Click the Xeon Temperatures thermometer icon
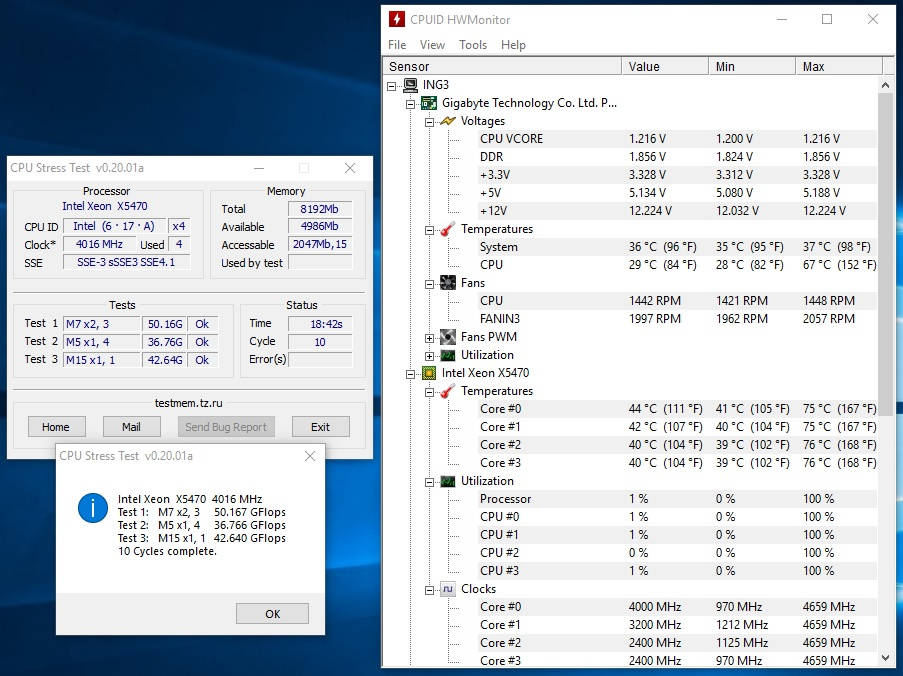 coord(447,391)
